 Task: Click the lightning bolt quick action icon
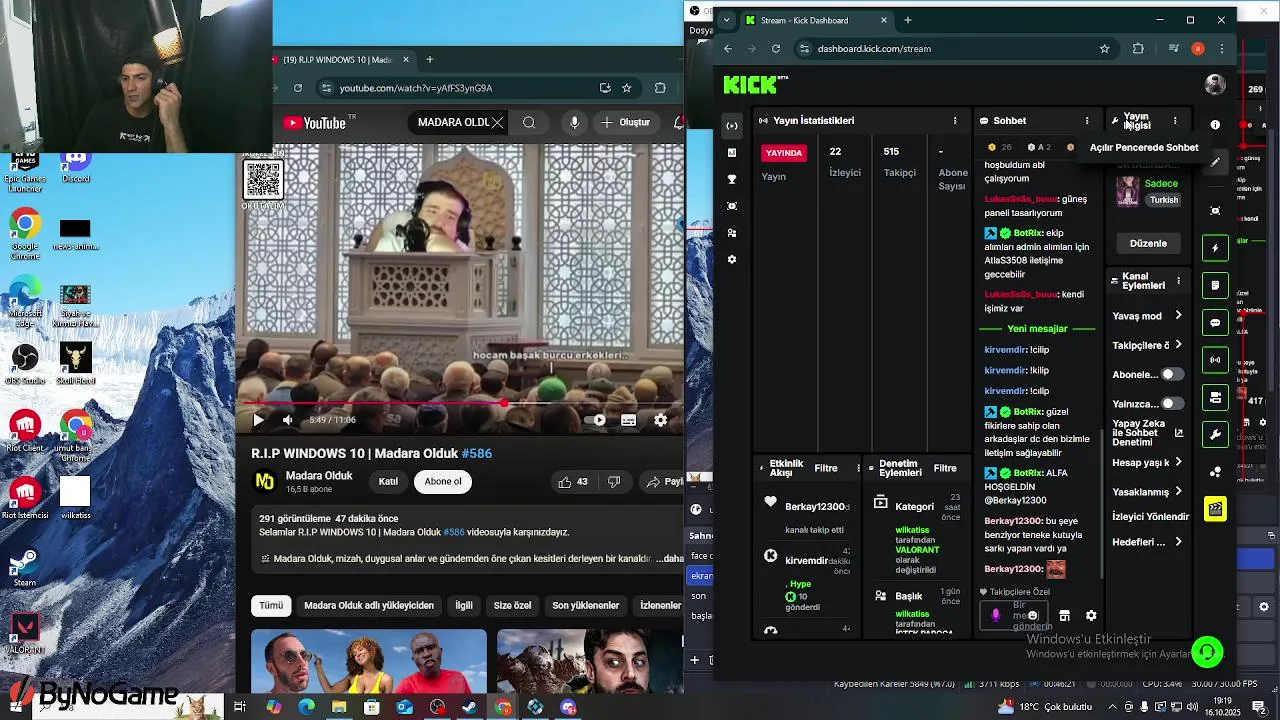[1215, 248]
